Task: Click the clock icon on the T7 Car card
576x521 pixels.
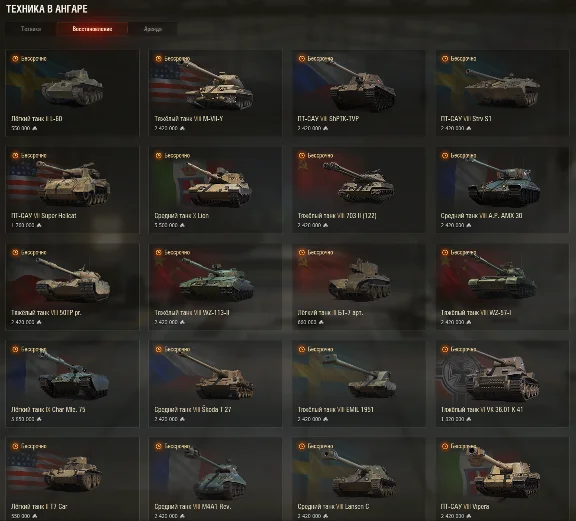Action: coord(15,446)
